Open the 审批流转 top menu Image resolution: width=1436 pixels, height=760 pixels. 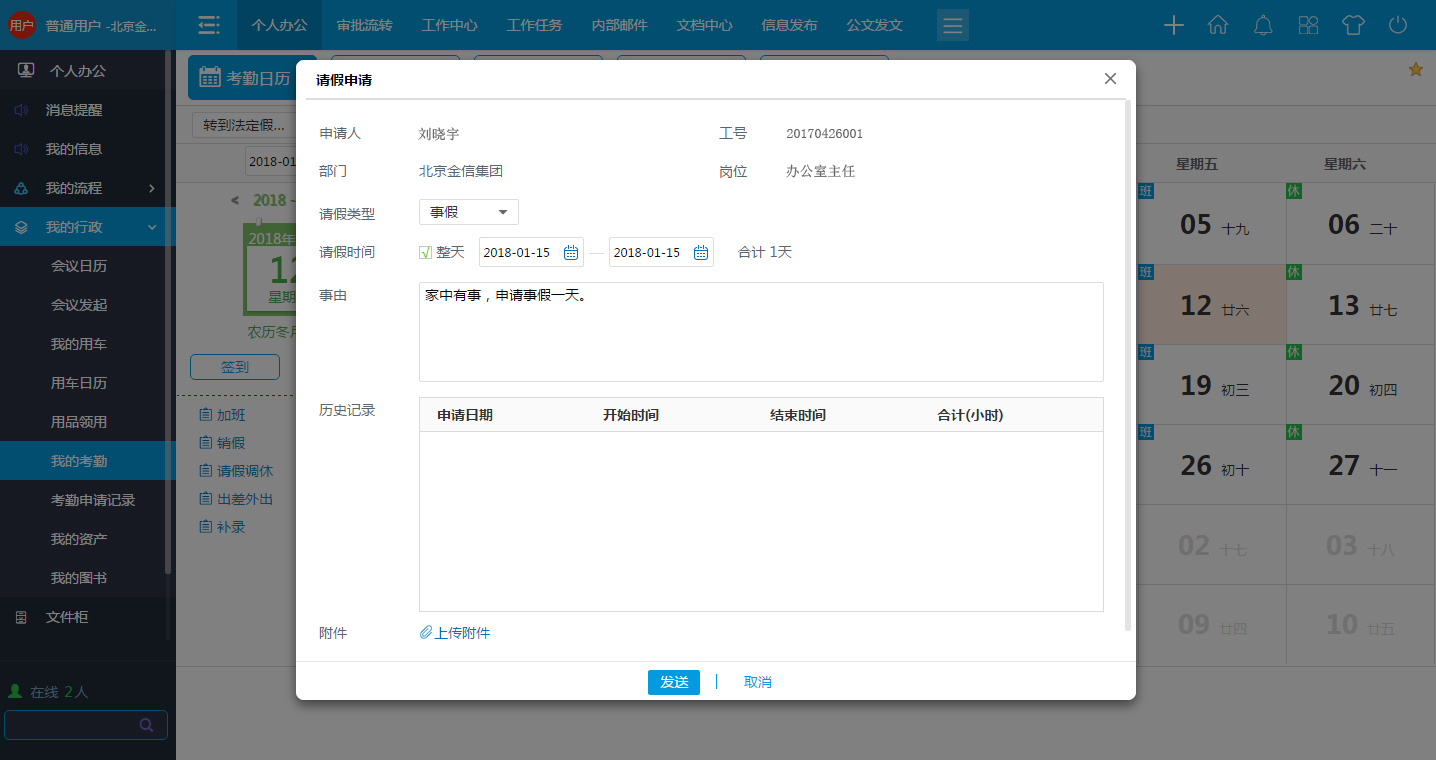(364, 25)
